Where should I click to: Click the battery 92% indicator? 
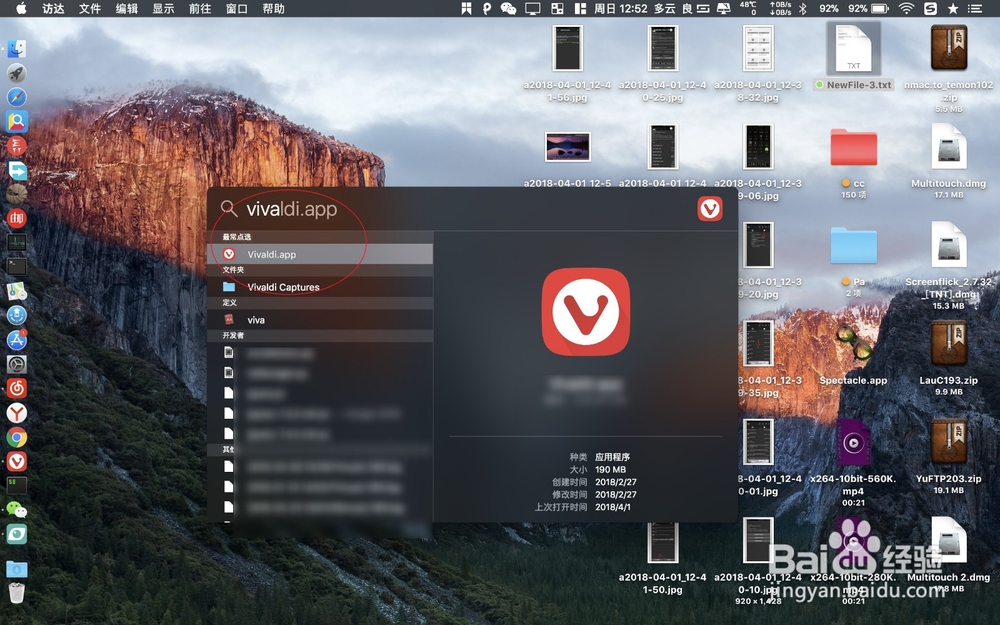point(868,8)
